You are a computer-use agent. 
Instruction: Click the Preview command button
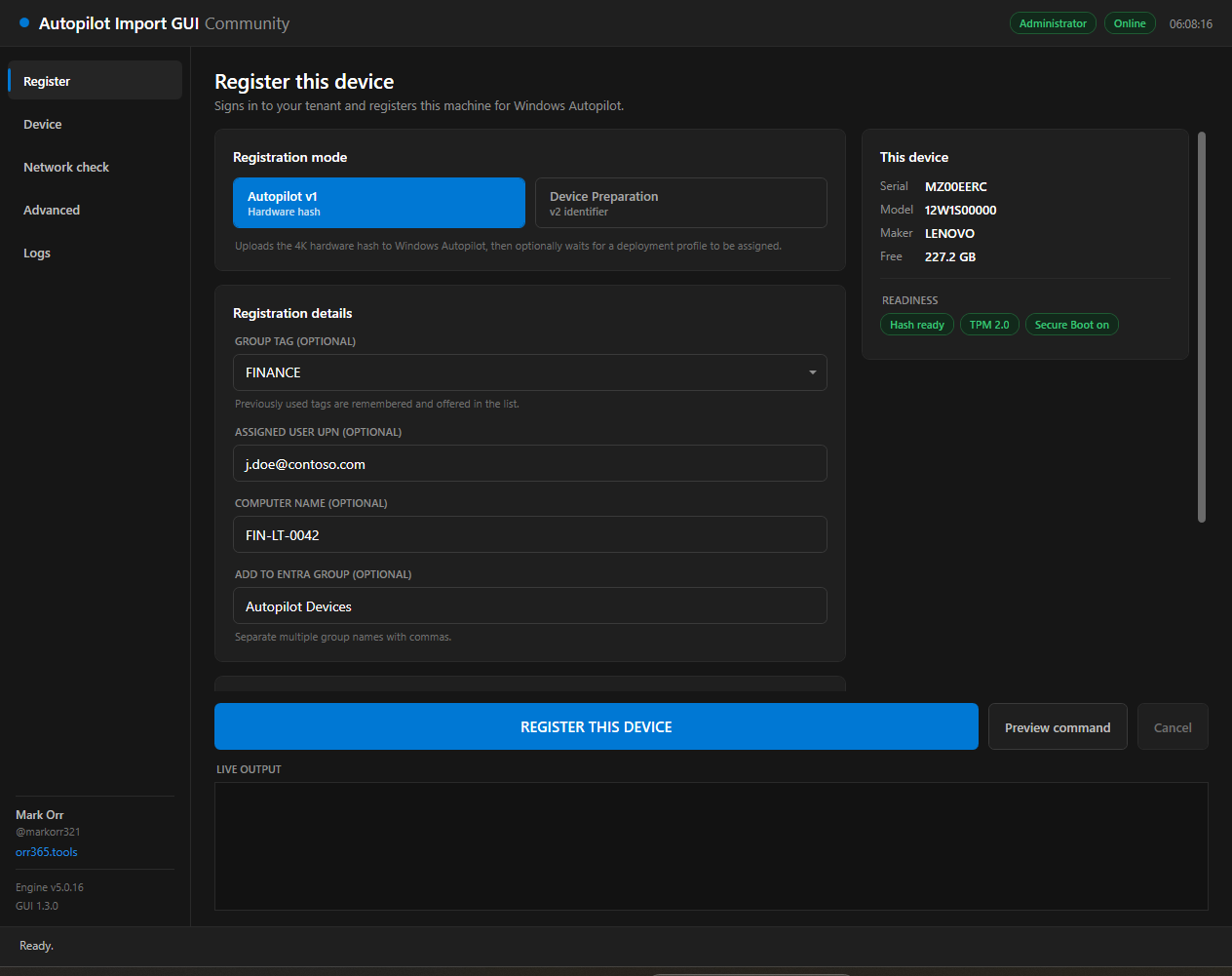pyautogui.click(x=1058, y=726)
